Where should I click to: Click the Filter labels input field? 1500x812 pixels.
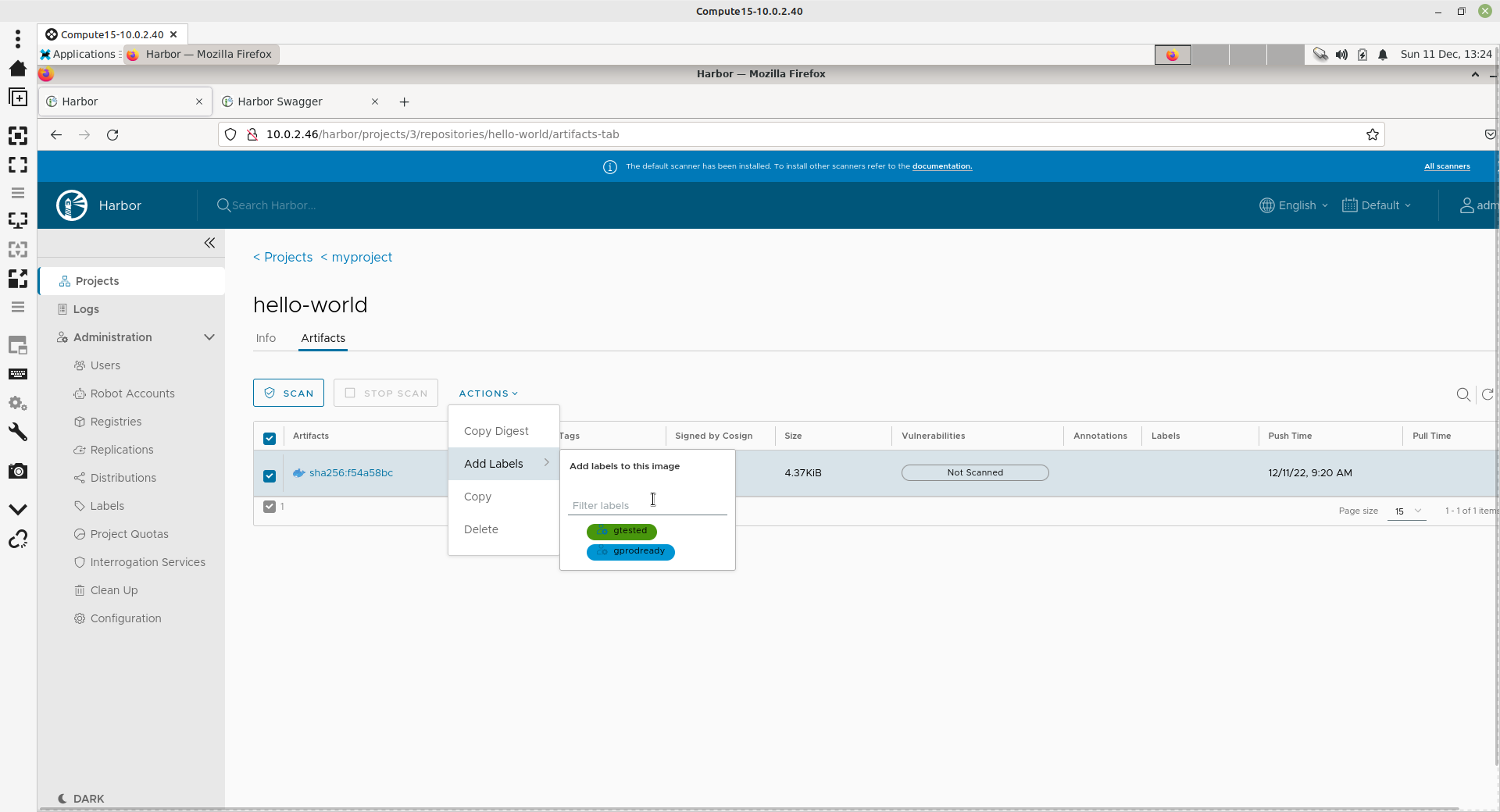(x=647, y=505)
